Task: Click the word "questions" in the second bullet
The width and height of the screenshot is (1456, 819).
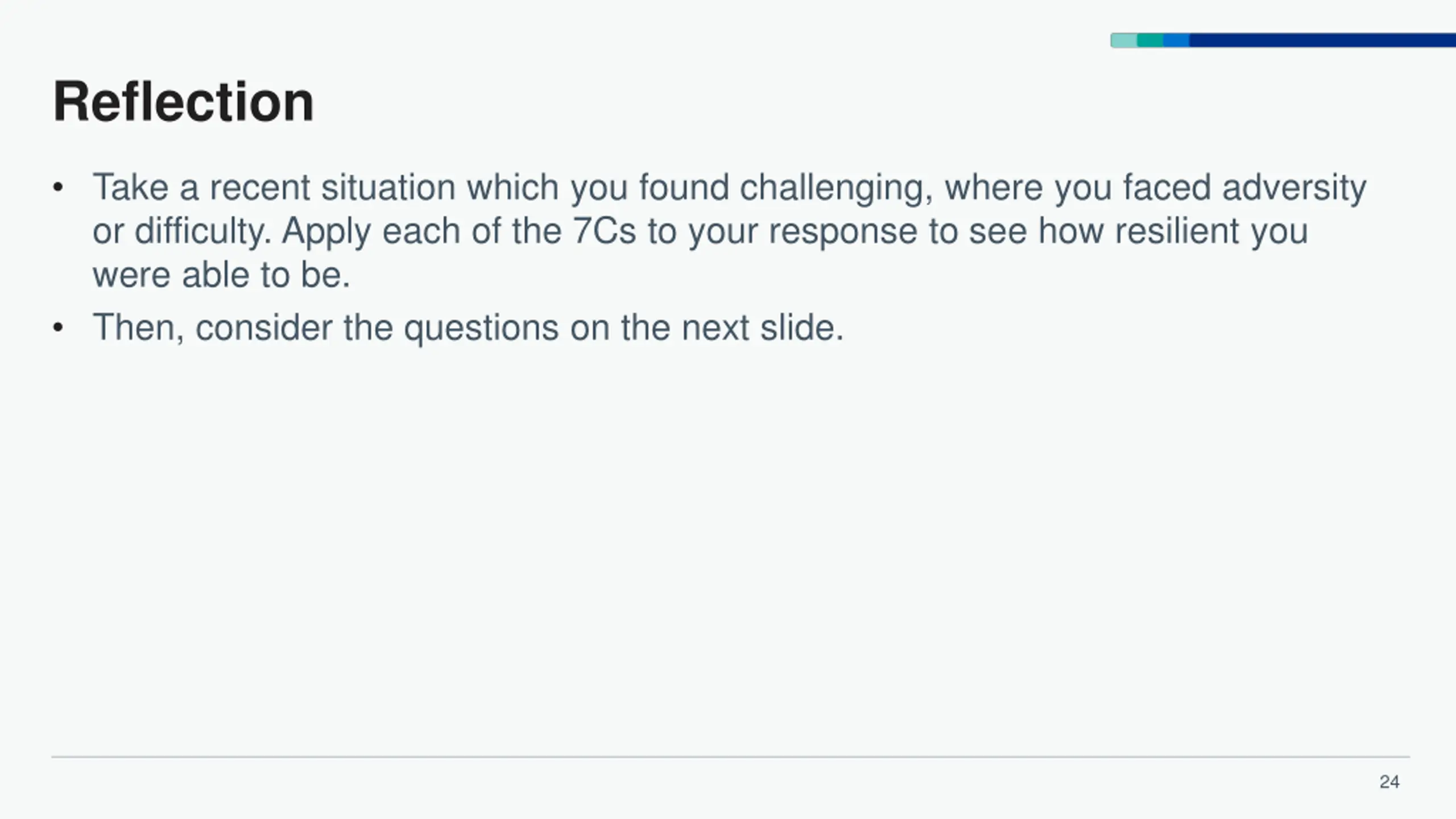Action: click(481, 328)
